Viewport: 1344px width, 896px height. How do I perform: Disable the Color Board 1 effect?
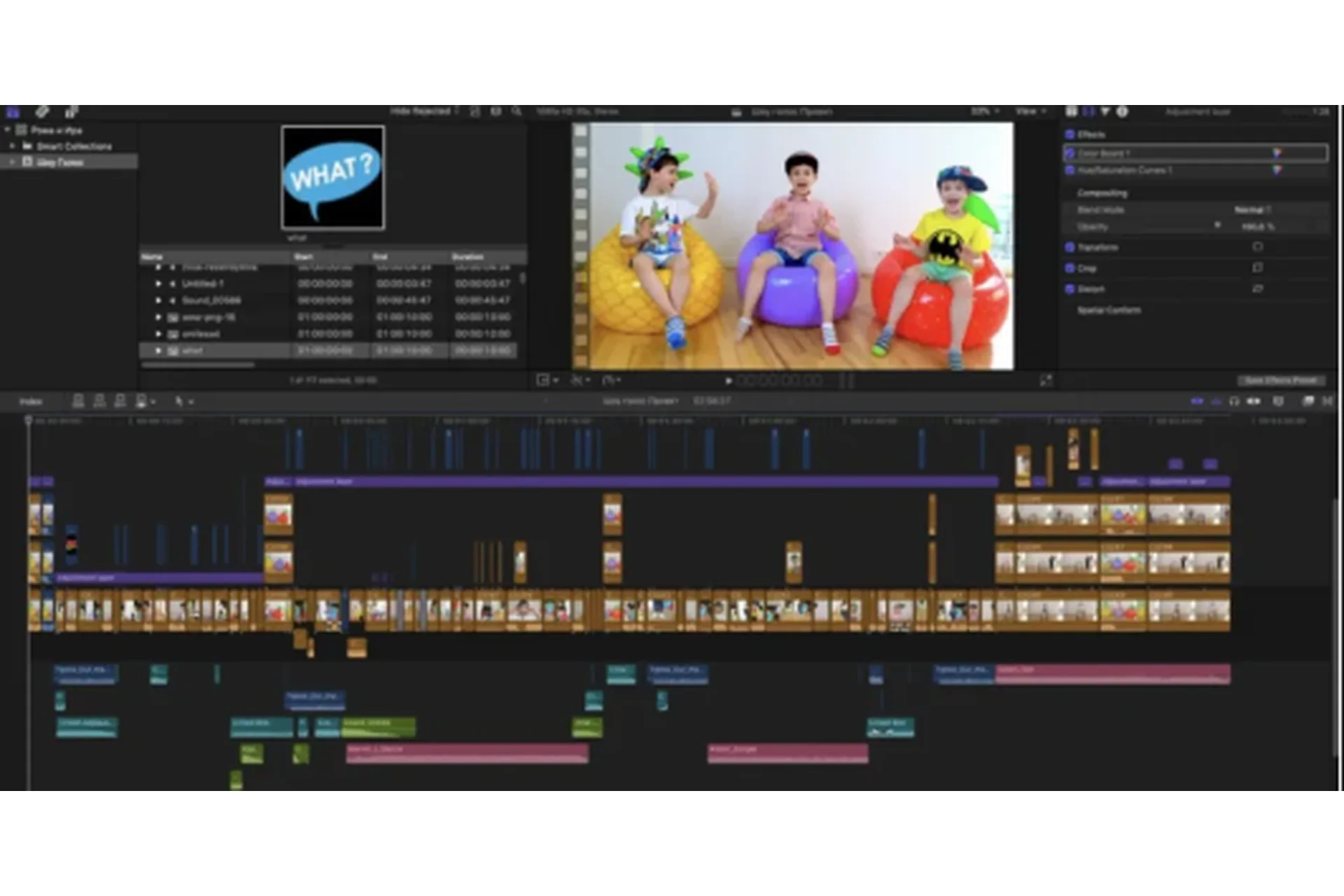(1070, 153)
